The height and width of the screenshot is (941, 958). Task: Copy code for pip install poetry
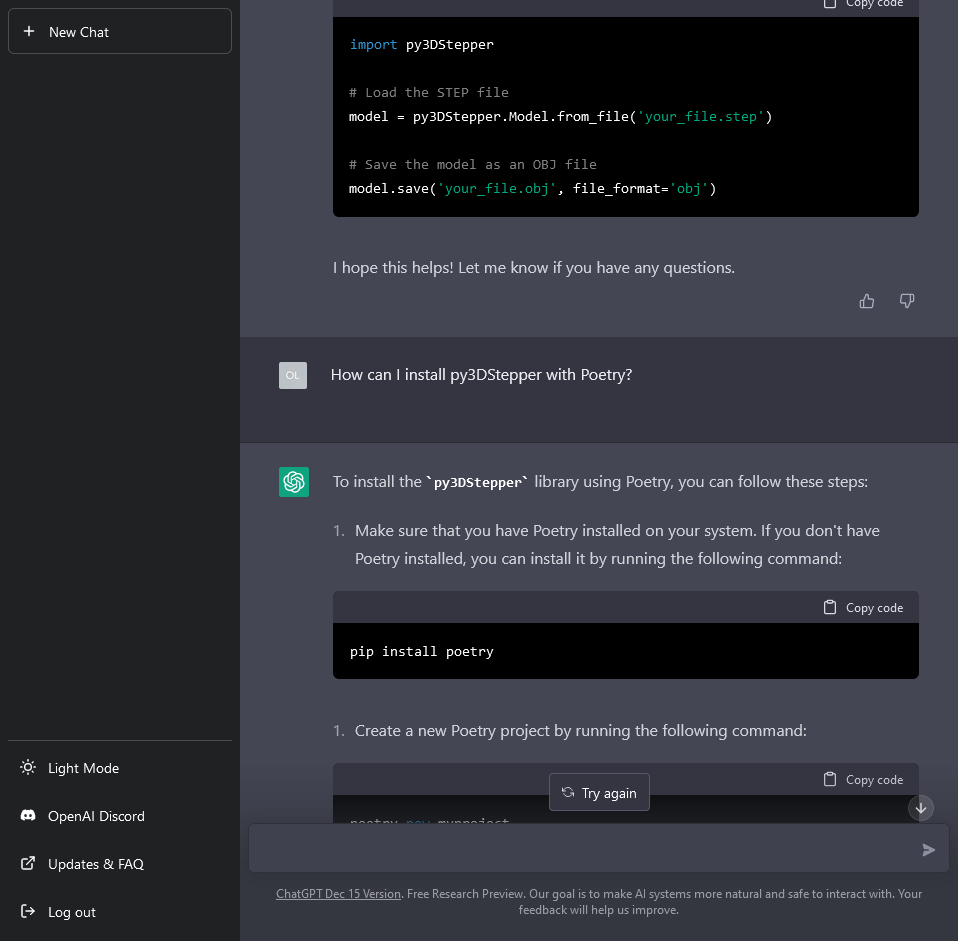pos(864,608)
